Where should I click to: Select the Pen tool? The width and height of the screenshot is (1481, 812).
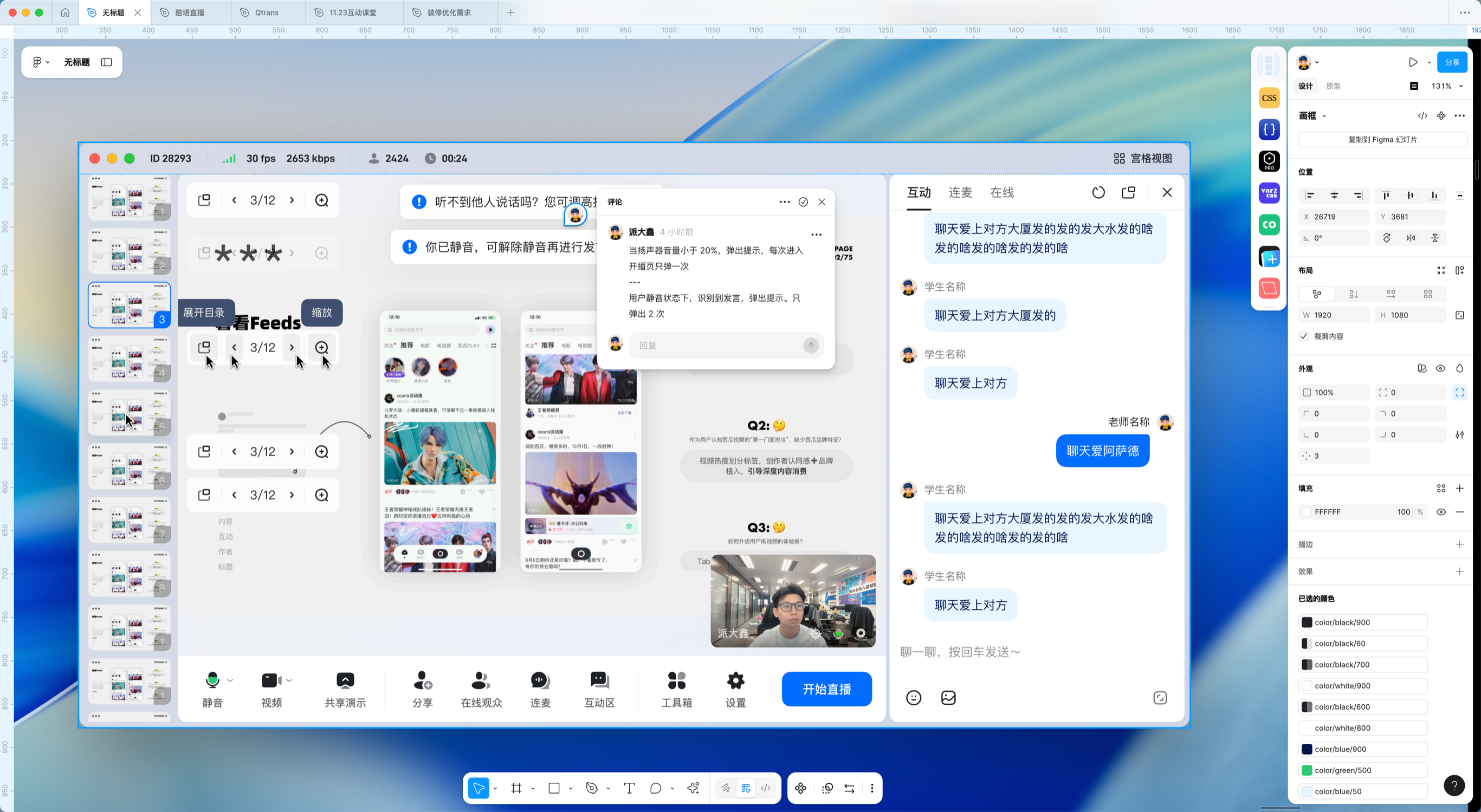pyautogui.click(x=592, y=788)
